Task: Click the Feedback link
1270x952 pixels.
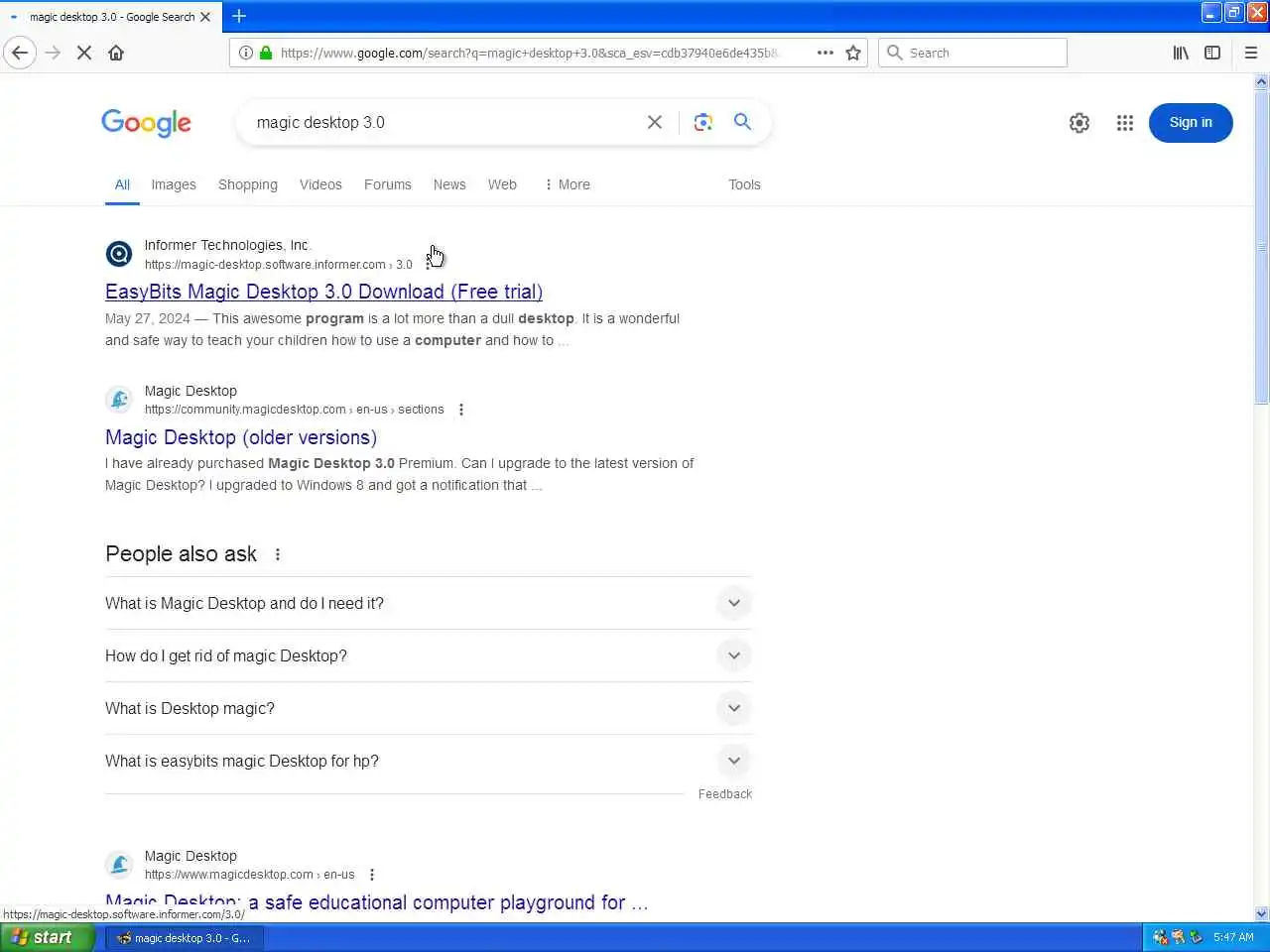Action: click(725, 794)
